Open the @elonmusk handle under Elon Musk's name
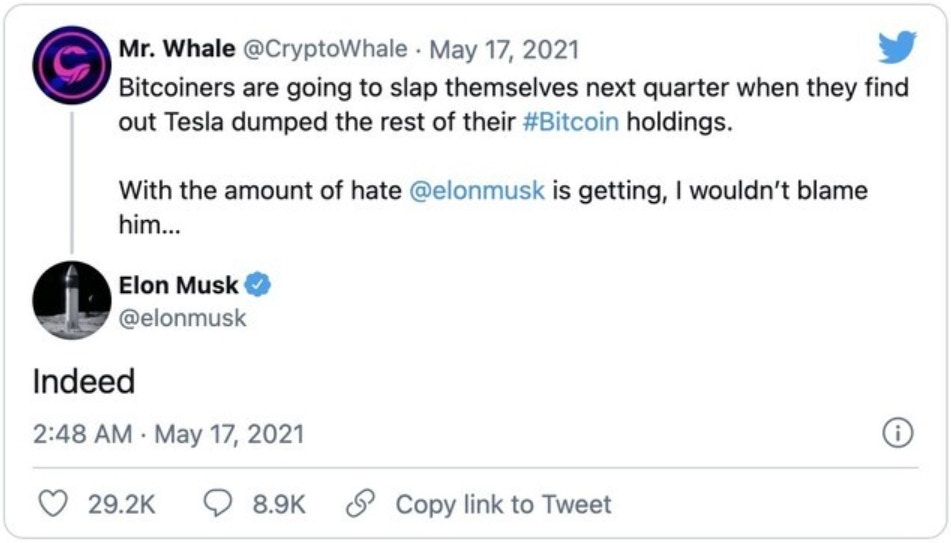 tap(182, 319)
